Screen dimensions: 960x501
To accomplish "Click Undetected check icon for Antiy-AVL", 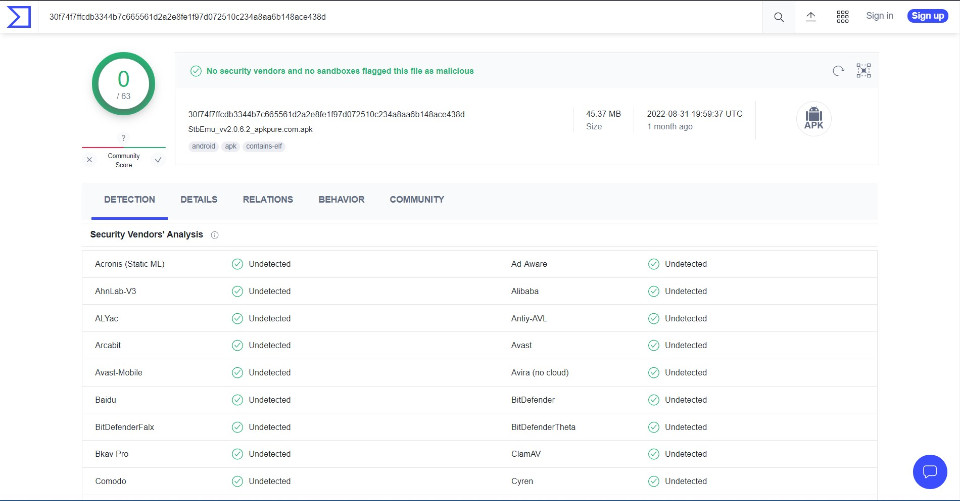I will tap(654, 318).
